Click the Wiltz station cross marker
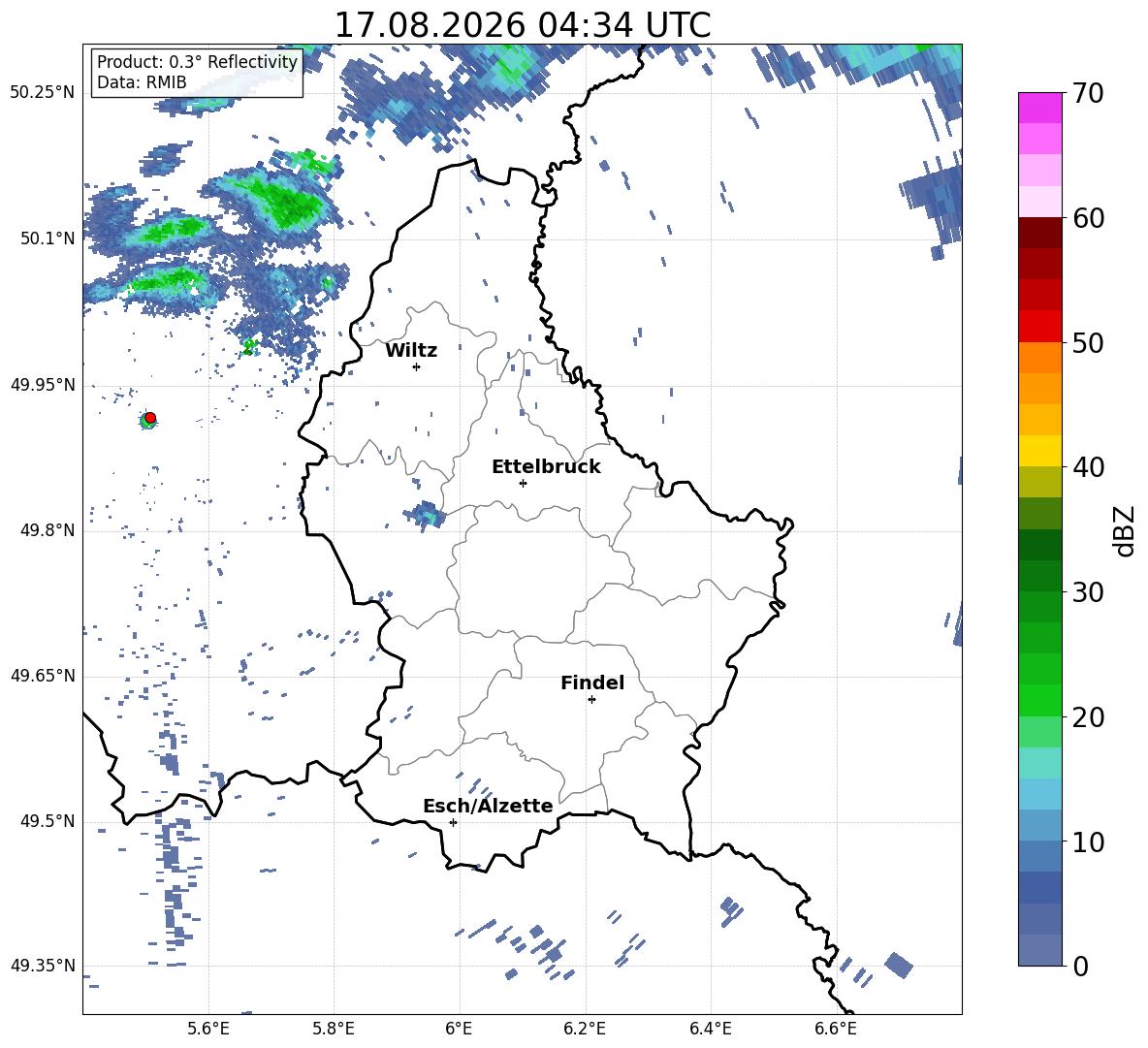The image size is (1148, 1048). 417,366
